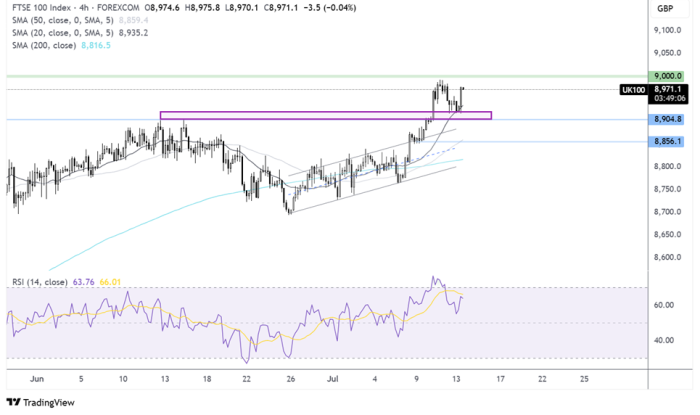700x415 pixels.
Task: Click the TradingView logo icon
Action: pyautogui.click(x=13, y=403)
